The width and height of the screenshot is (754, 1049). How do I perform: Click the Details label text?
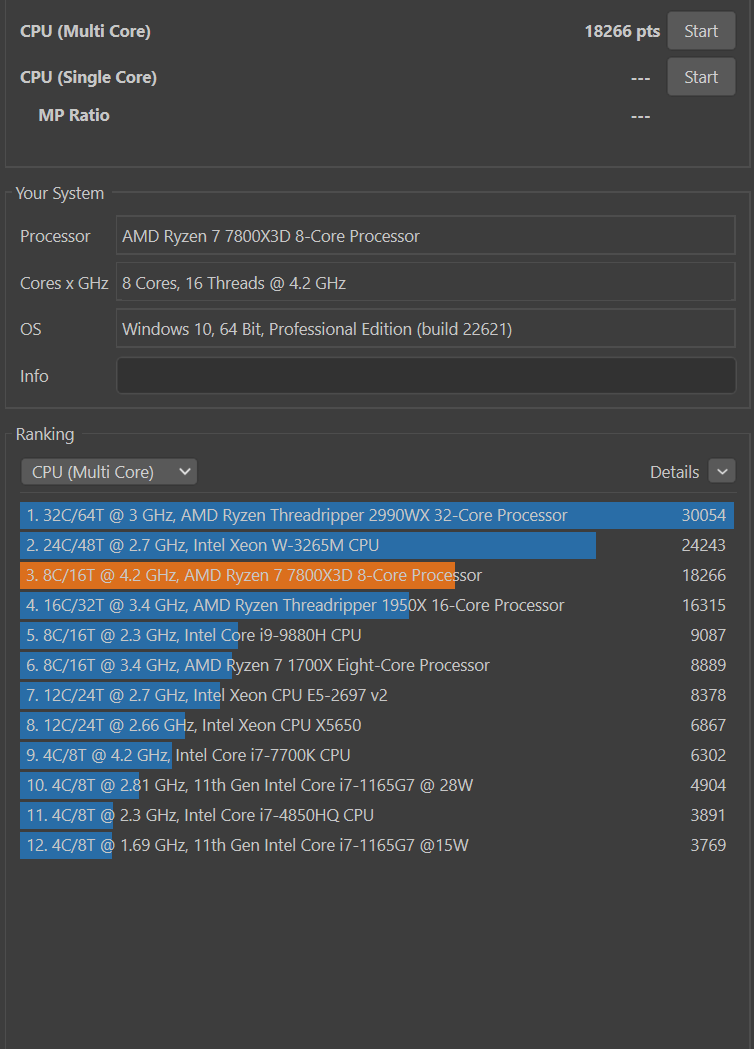pyautogui.click(x=674, y=472)
